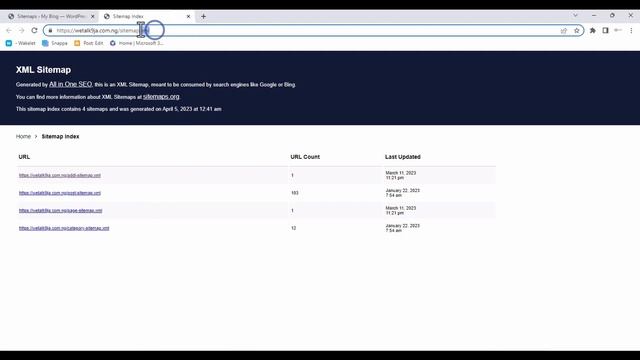Image resolution: width=640 pixels, height=360 pixels.
Task: Close the Sitemap Index tab
Action: 188,16
